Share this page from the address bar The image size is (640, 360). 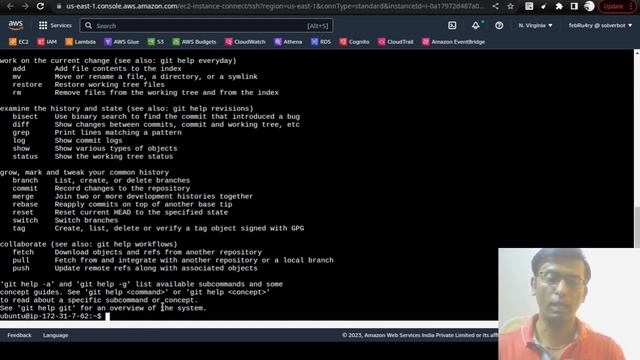tap(496, 6)
